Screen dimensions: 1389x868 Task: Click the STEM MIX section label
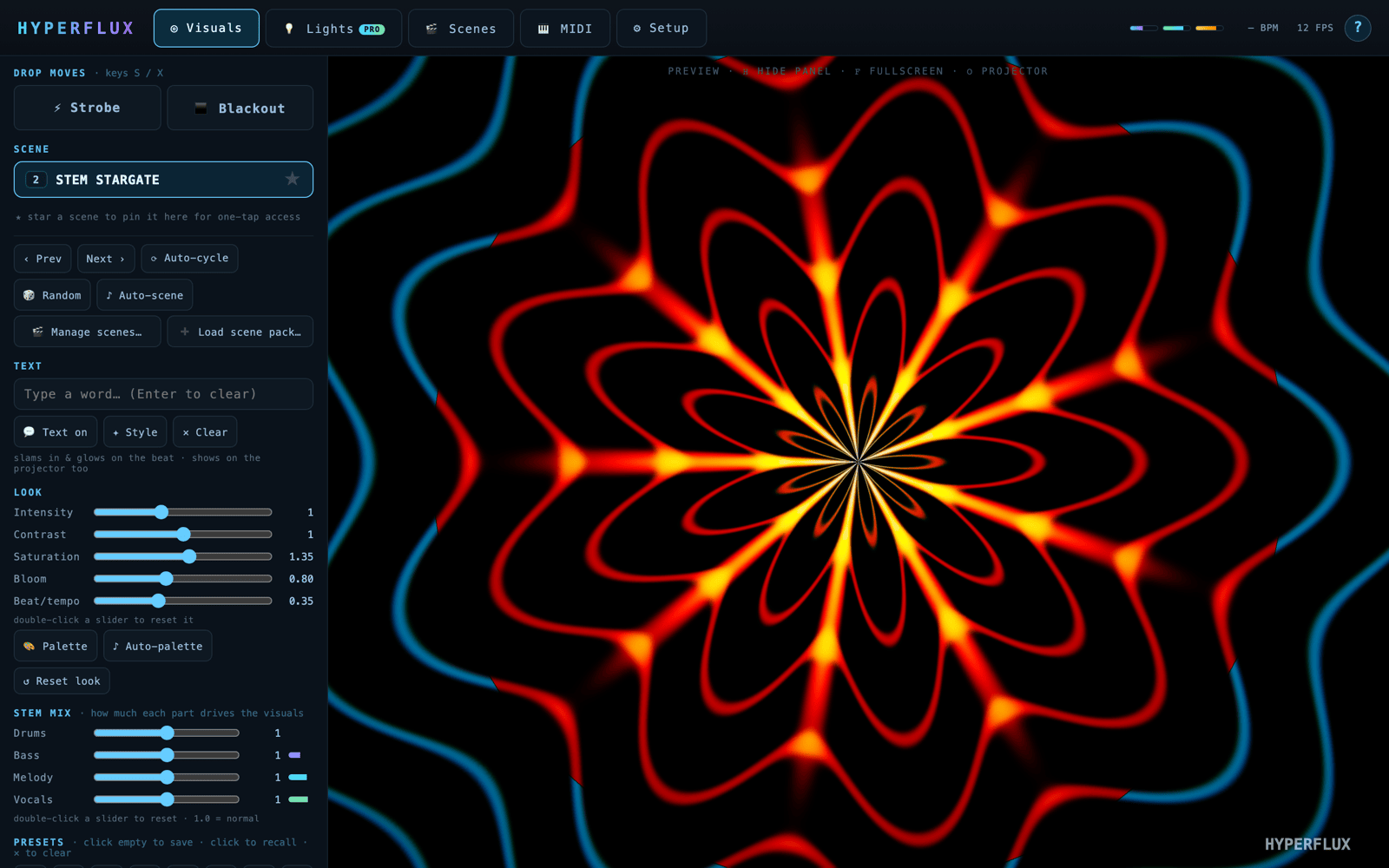coord(43,713)
